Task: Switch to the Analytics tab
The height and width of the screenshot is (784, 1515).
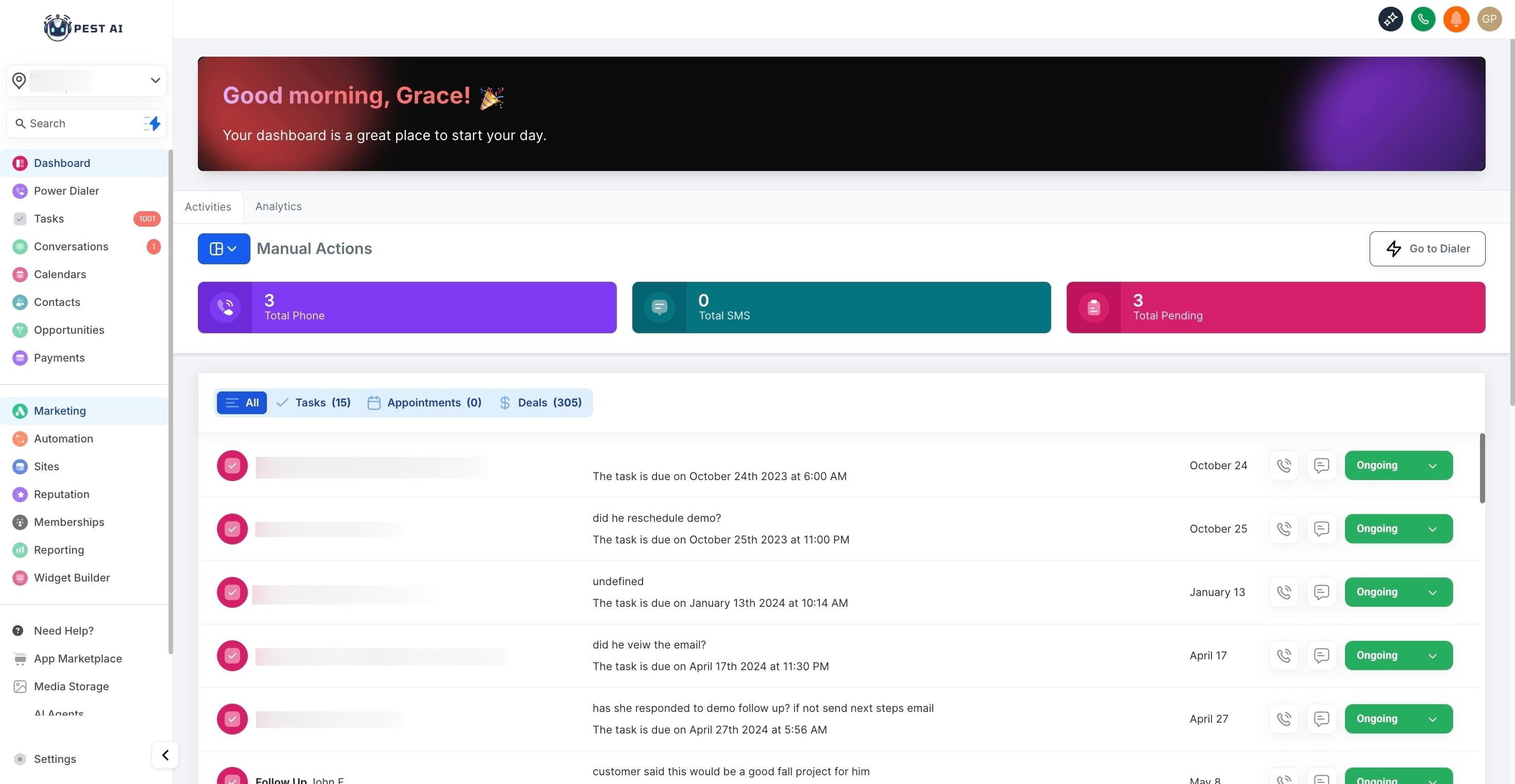Action: [x=278, y=206]
